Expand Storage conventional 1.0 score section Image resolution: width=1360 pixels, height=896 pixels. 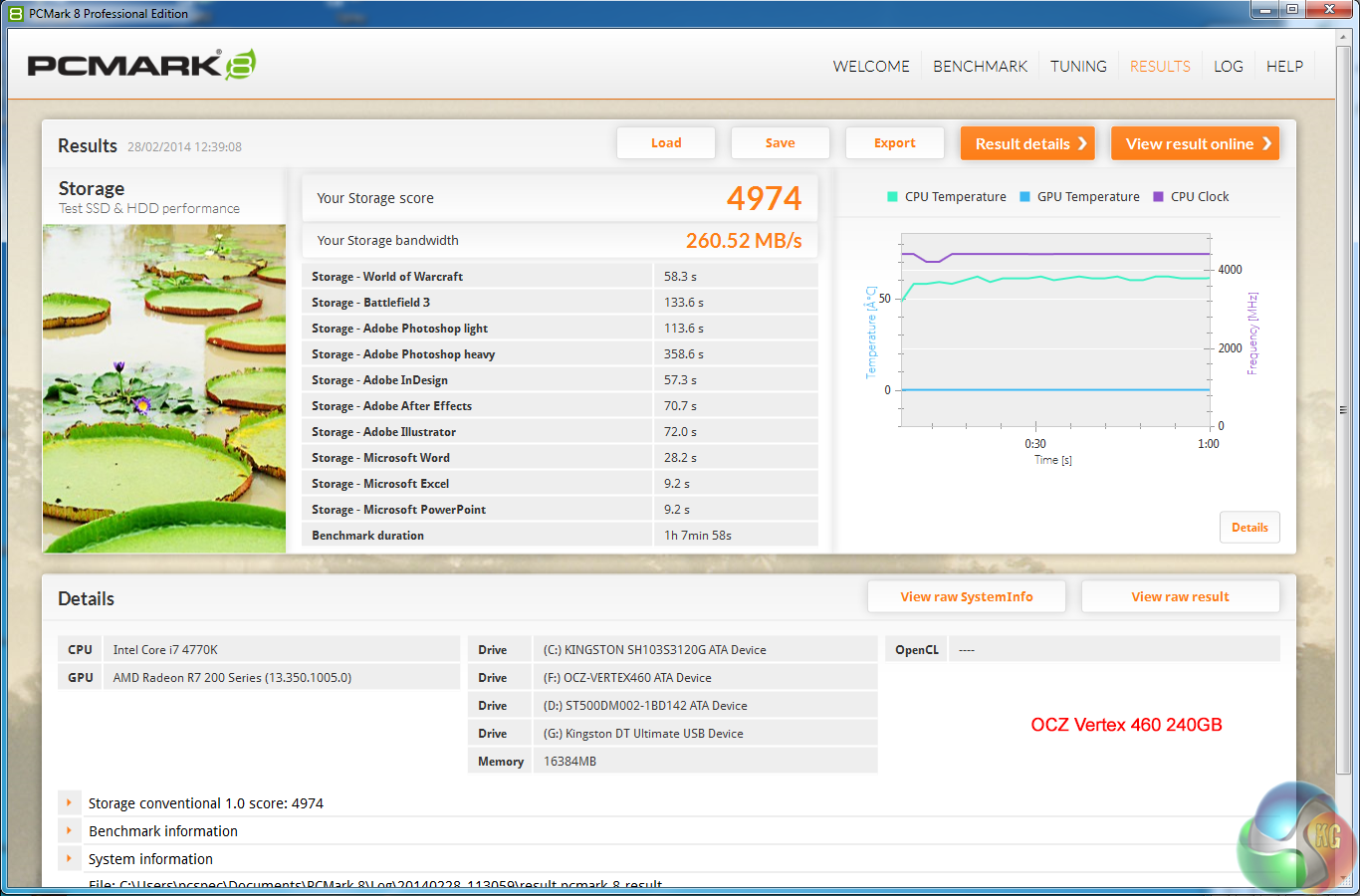(x=69, y=802)
